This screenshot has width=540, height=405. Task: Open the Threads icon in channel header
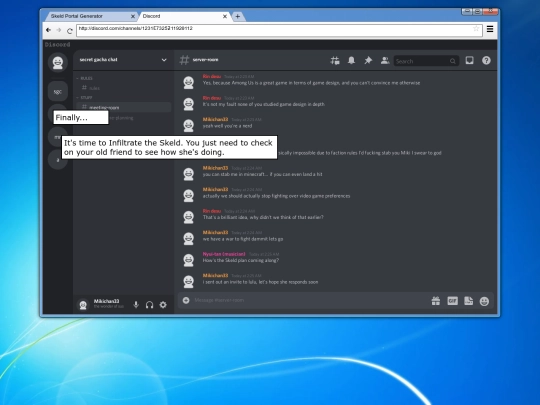(335, 61)
